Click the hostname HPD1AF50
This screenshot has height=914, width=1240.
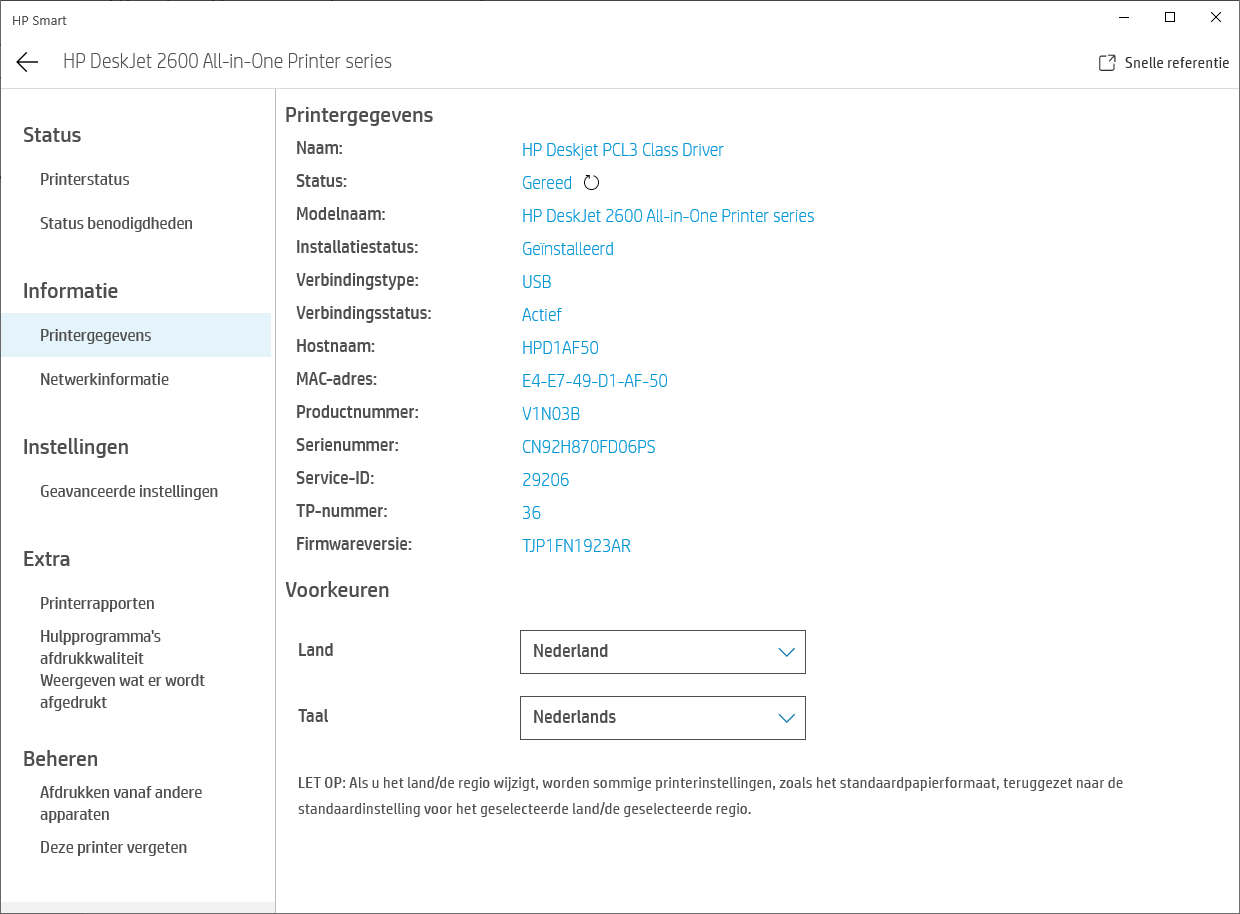tap(560, 348)
